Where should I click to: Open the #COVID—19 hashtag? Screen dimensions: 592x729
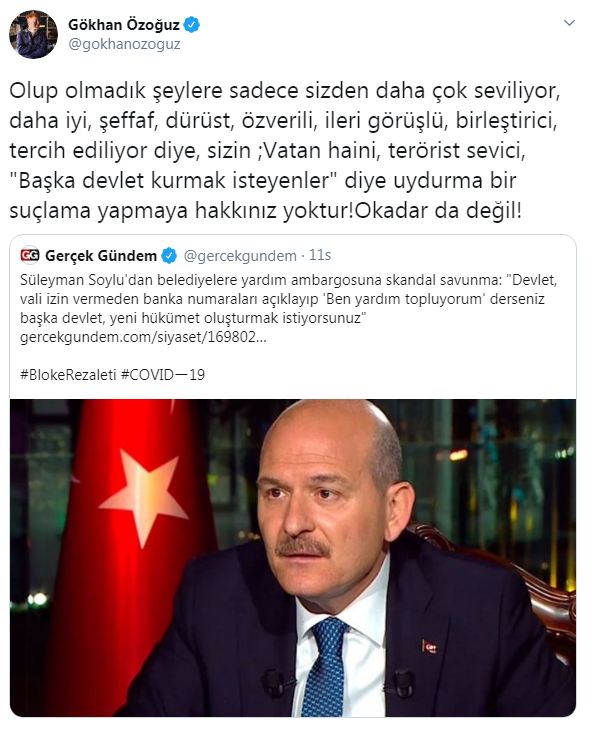pyautogui.click(x=163, y=375)
